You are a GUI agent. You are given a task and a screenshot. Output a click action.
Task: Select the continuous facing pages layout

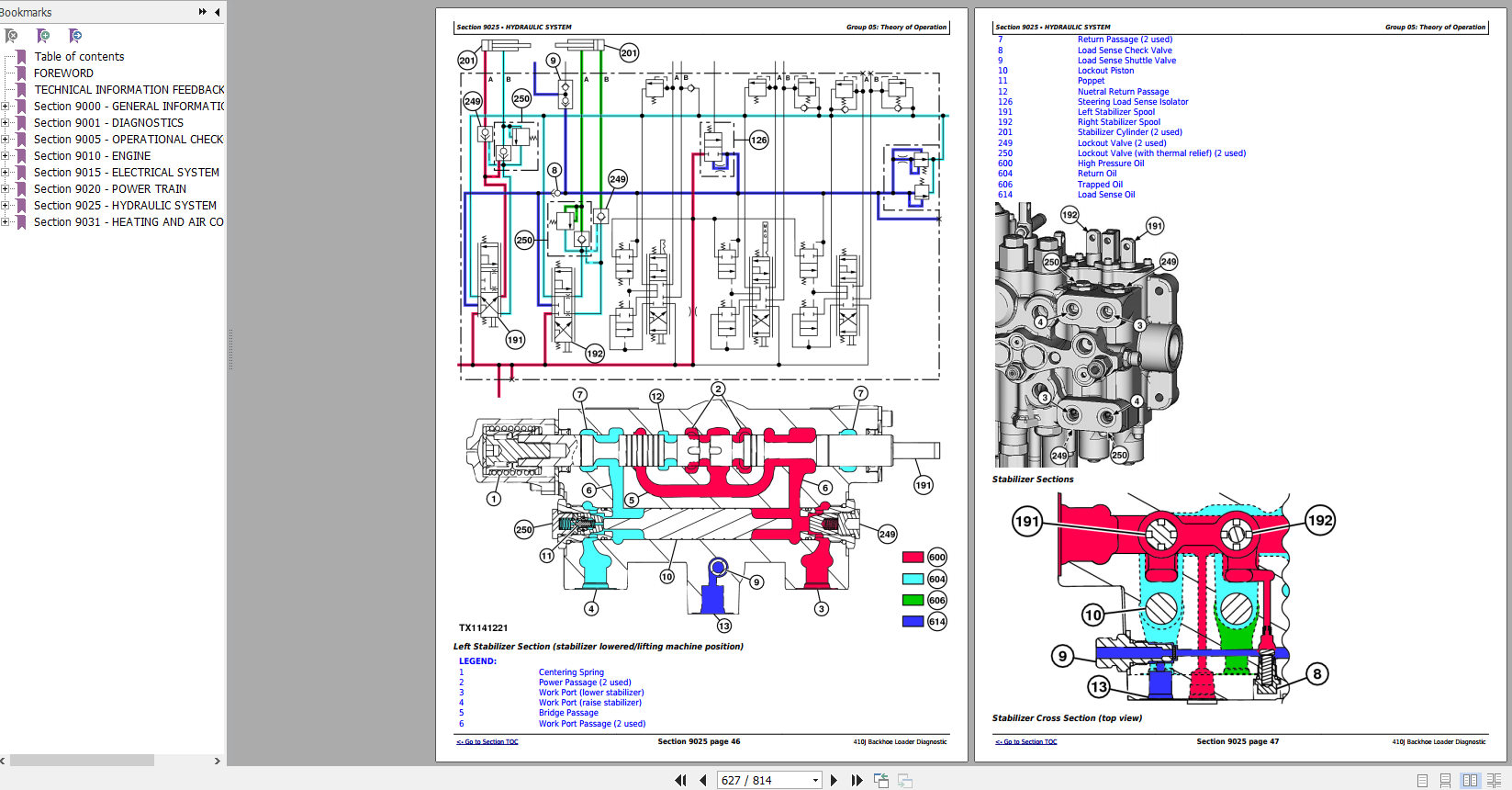1494,780
